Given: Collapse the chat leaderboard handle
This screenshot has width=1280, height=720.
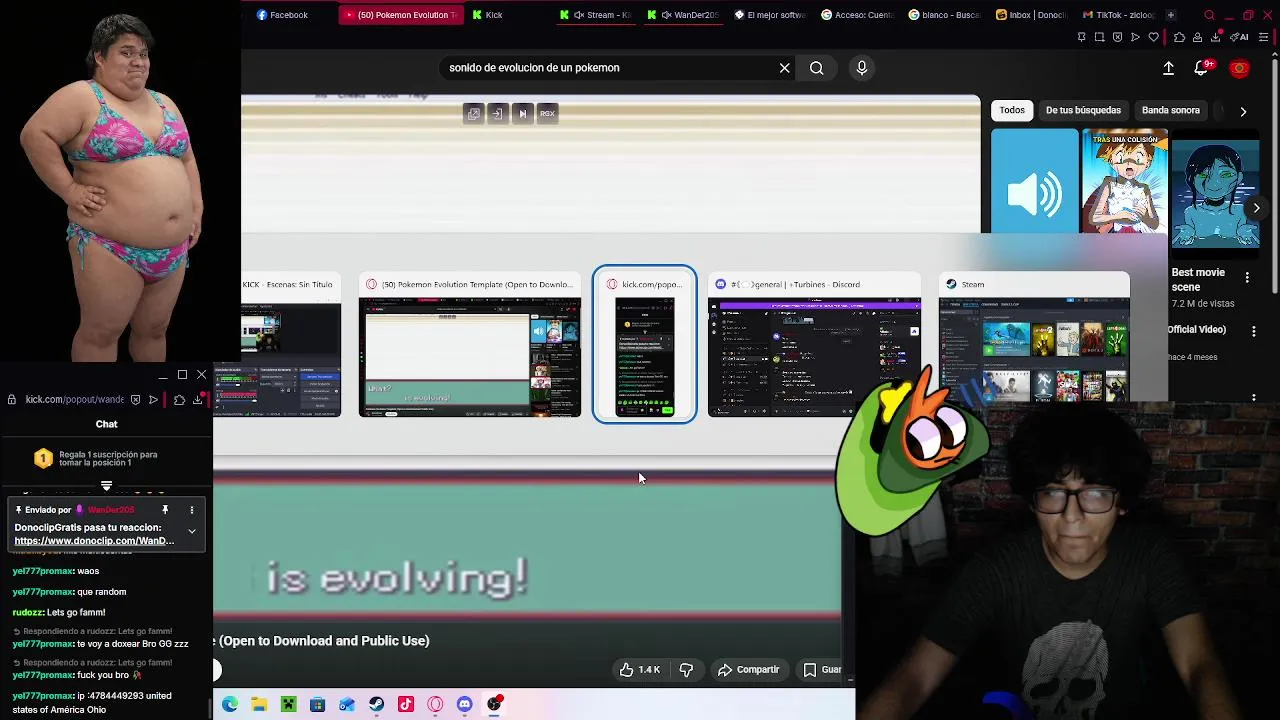Looking at the screenshot, I should 106,486.
